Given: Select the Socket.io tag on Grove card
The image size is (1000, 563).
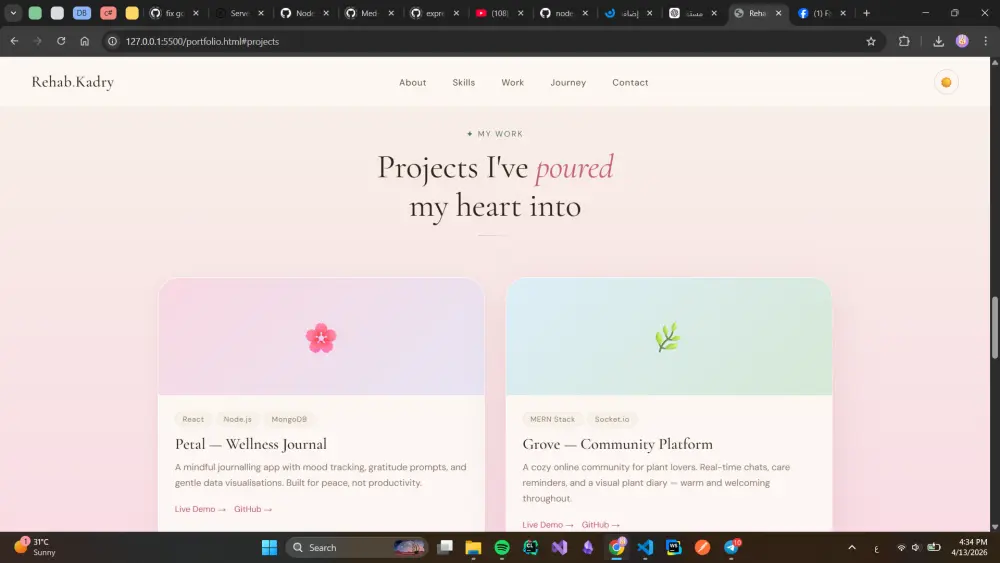Looking at the screenshot, I should coord(612,419).
